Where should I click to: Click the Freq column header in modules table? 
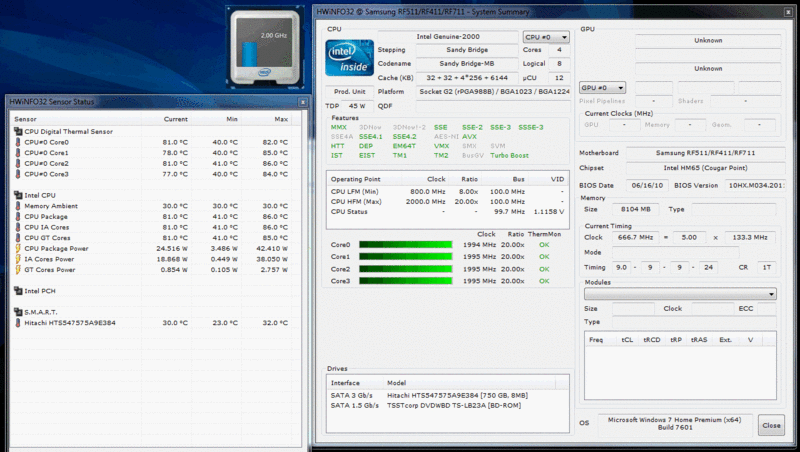[x=596, y=340]
